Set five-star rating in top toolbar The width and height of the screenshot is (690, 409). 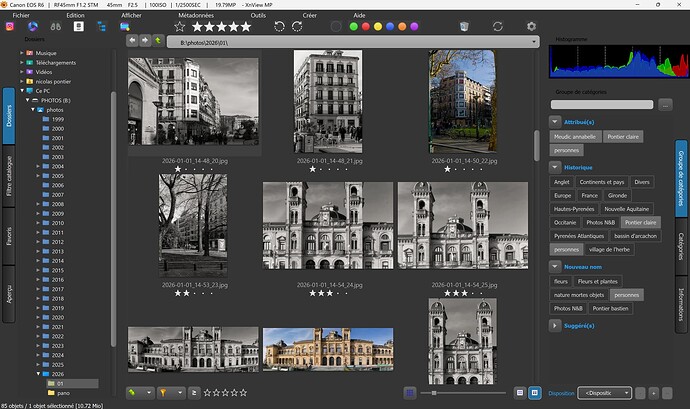point(246,26)
